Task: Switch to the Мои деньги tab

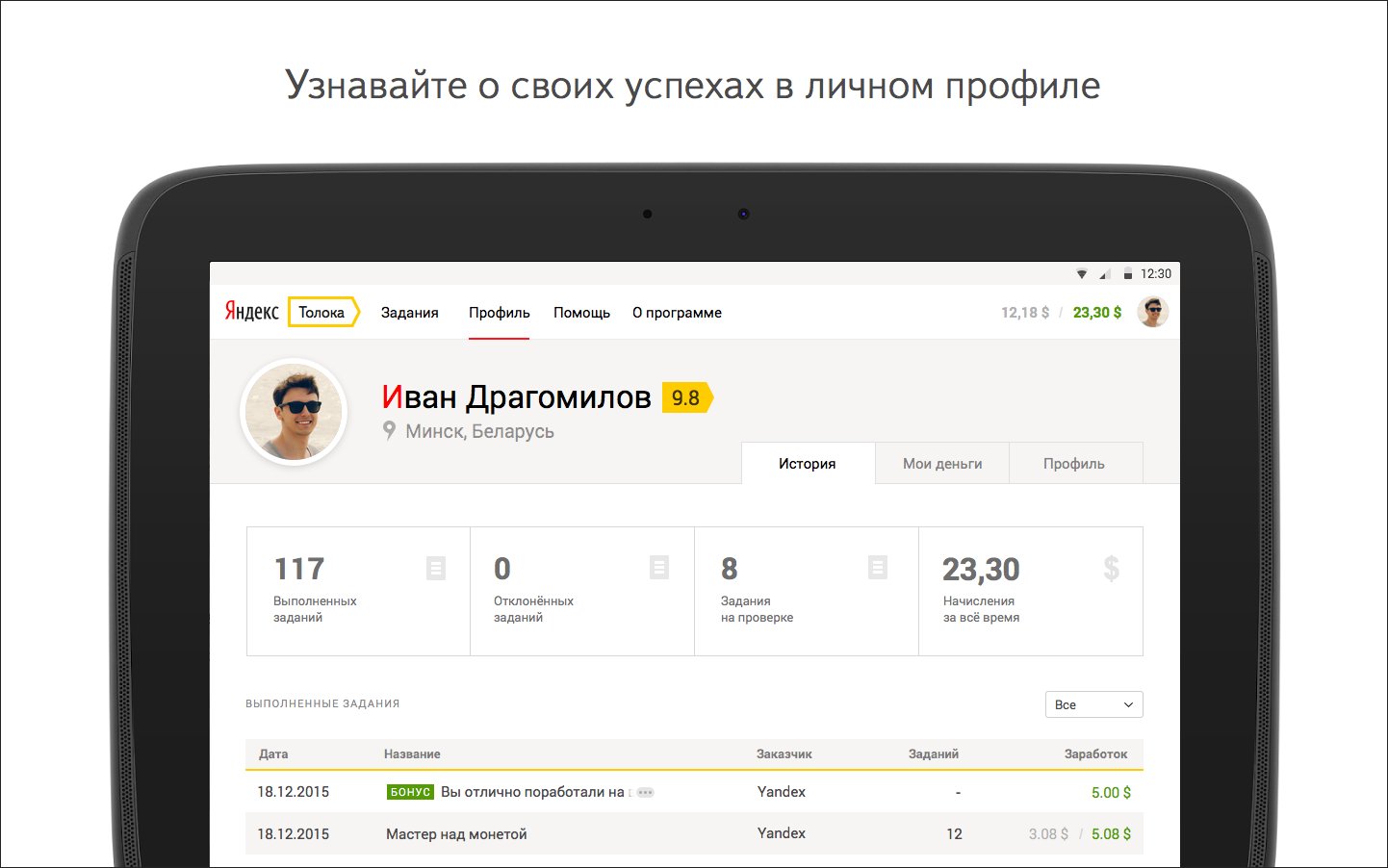Action: [x=941, y=463]
